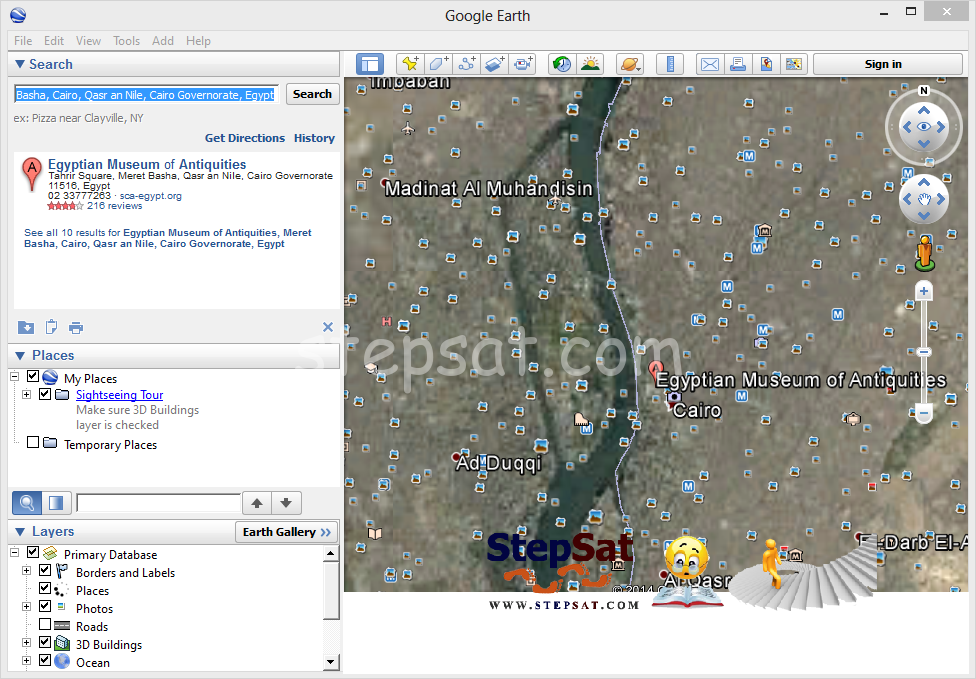Check the Temporary Places checkbox
The height and width of the screenshot is (679, 976).
click(34, 443)
